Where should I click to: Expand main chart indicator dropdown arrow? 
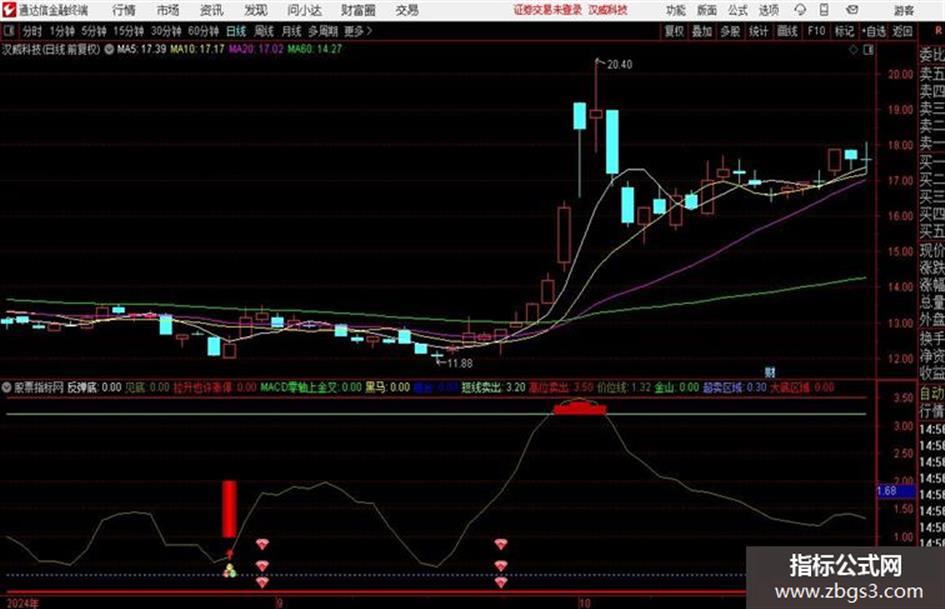click(x=109, y=49)
